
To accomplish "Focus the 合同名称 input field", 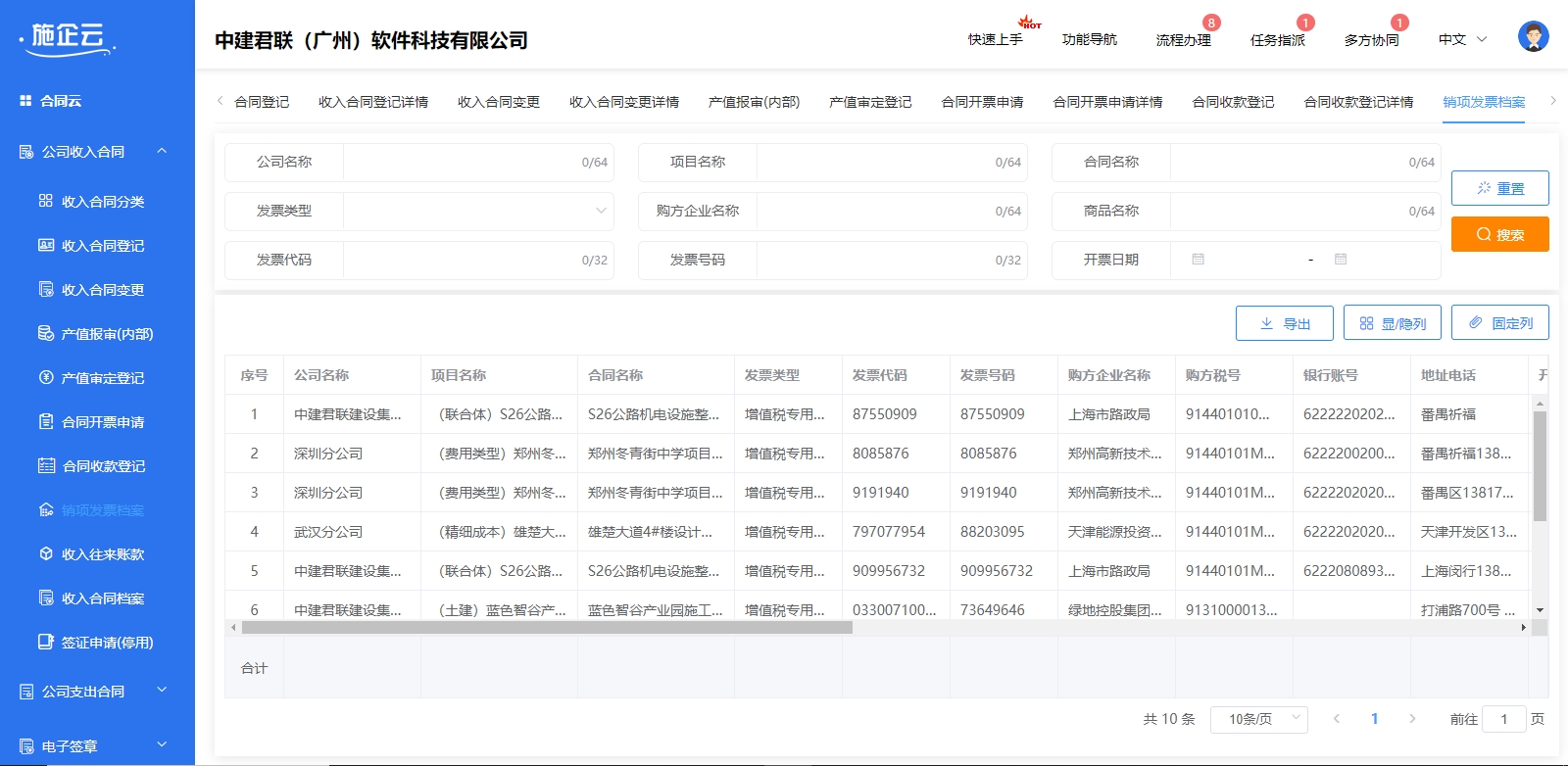I will click(x=1305, y=162).
